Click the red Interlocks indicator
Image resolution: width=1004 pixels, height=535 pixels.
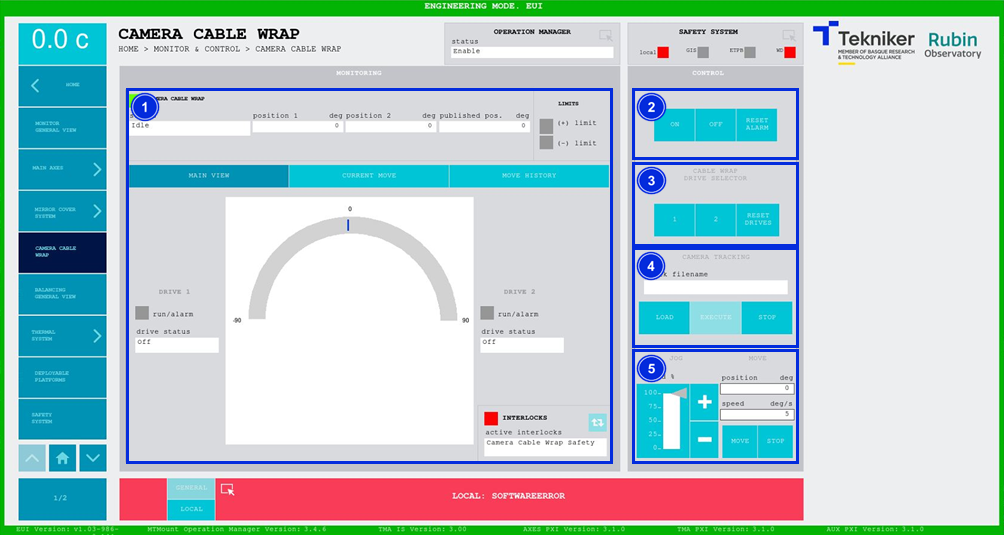491,419
